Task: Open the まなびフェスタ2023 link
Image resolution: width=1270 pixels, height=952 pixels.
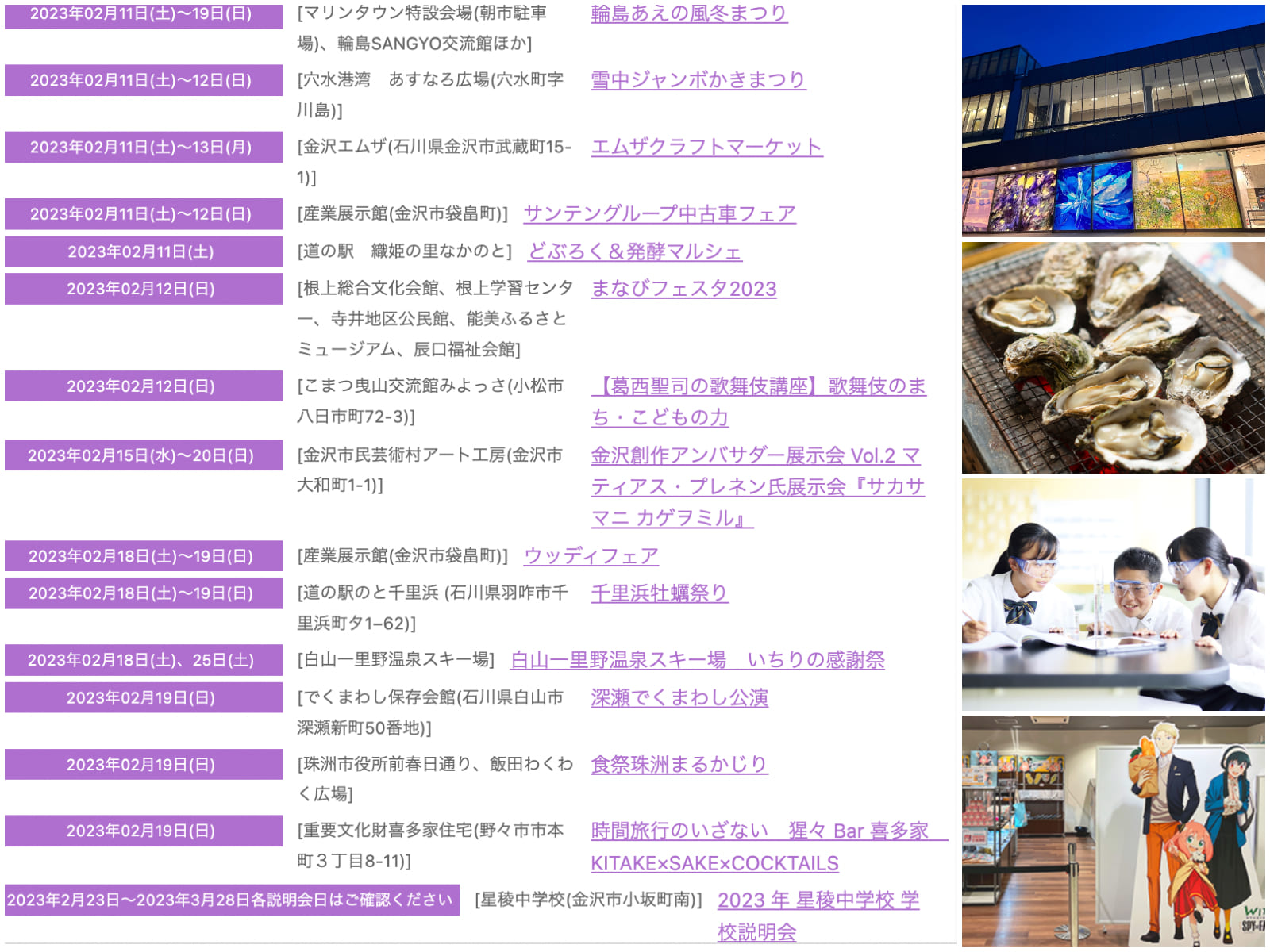Action: 683,289
